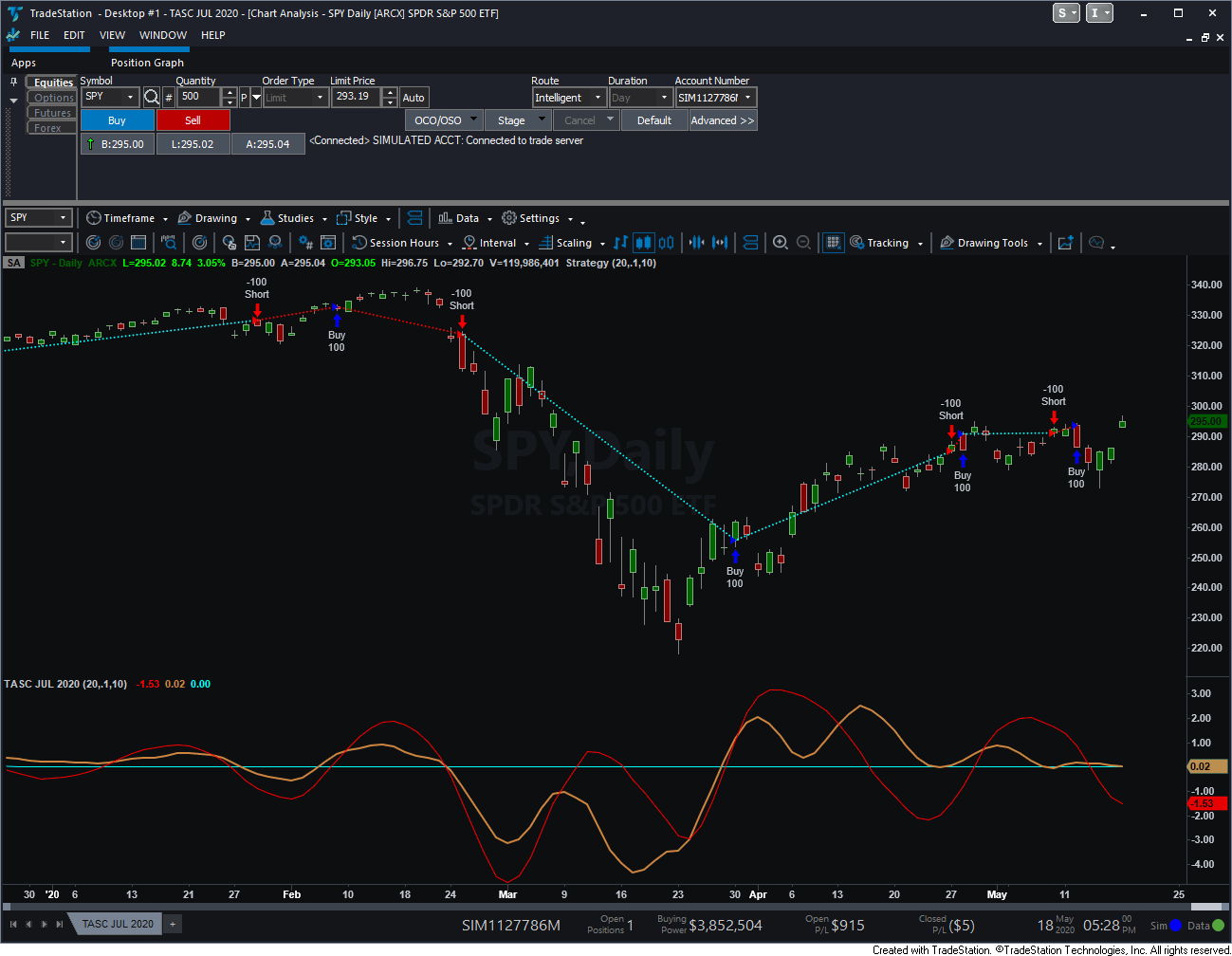The image size is (1232, 956).
Task: Click the add chart snapshot icon
Action: [x=1065, y=243]
